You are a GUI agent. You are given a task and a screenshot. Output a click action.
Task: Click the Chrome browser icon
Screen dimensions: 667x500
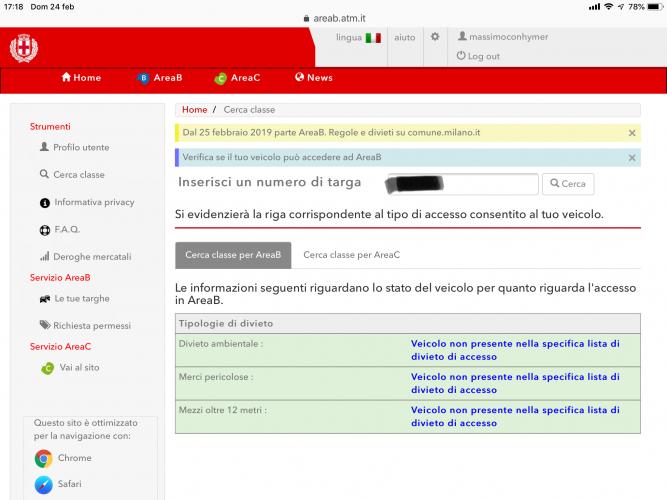point(44,458)
